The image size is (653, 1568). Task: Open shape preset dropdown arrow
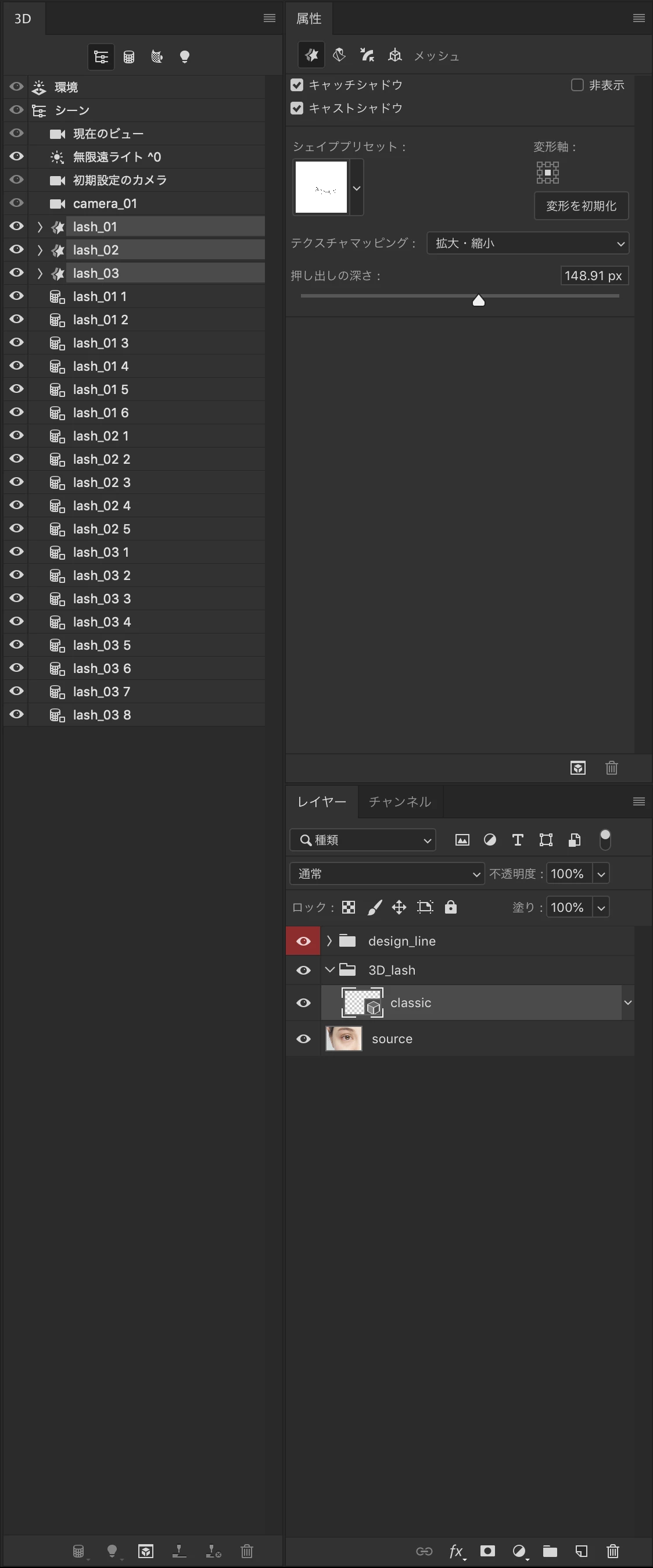click(x=357, y=188)
